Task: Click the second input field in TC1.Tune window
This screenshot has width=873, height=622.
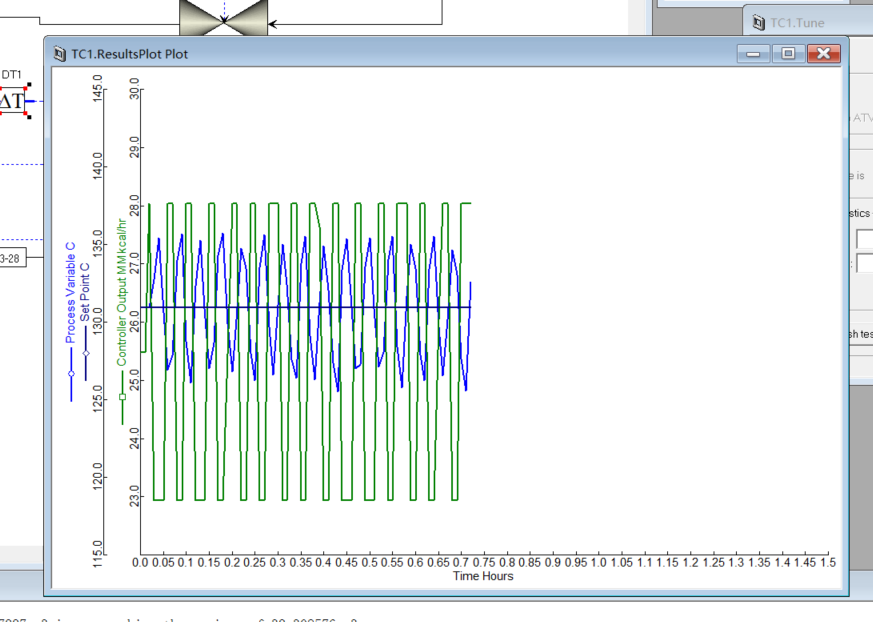Action: (865, 263)
